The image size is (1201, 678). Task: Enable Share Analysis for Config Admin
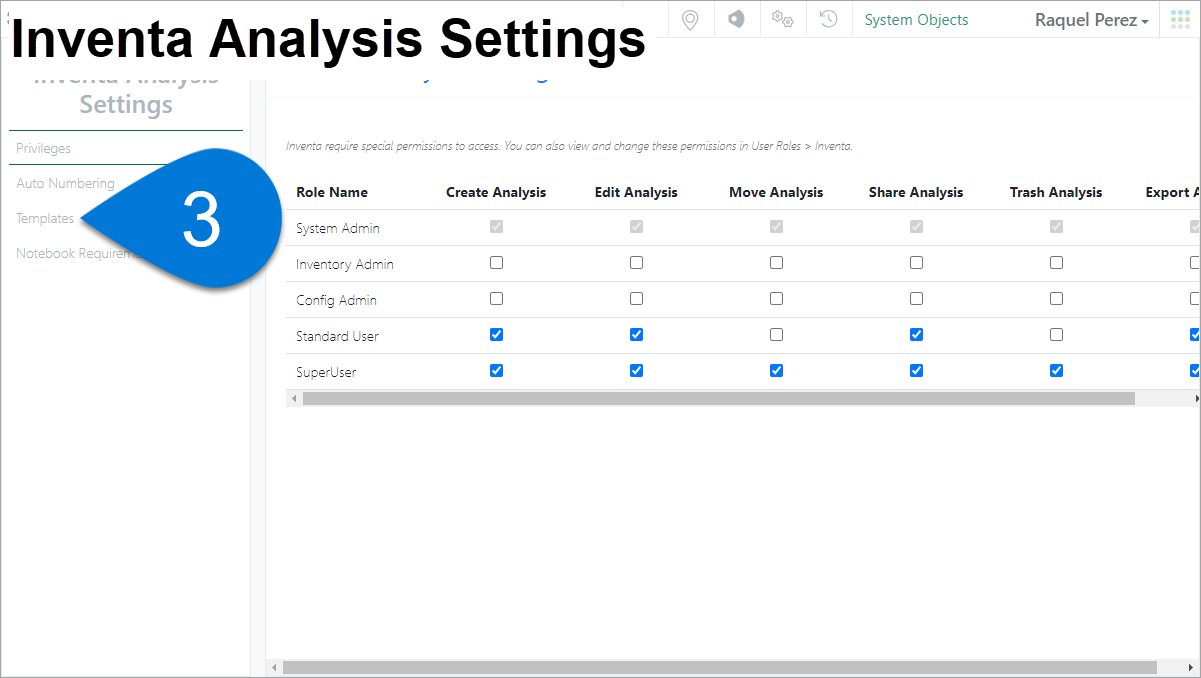tap(916, 299)
